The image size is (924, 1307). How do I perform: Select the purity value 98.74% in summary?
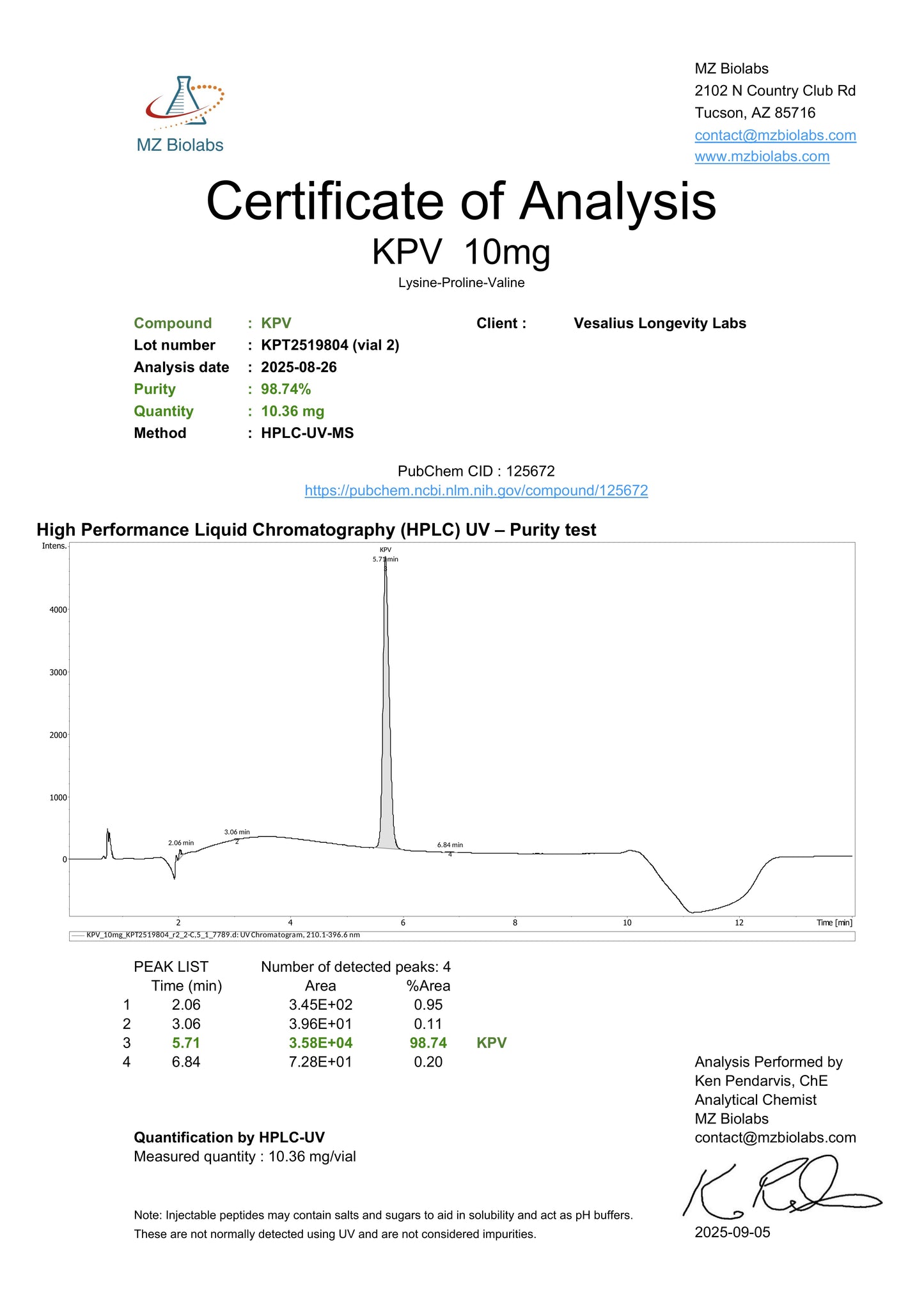point(286,389)
